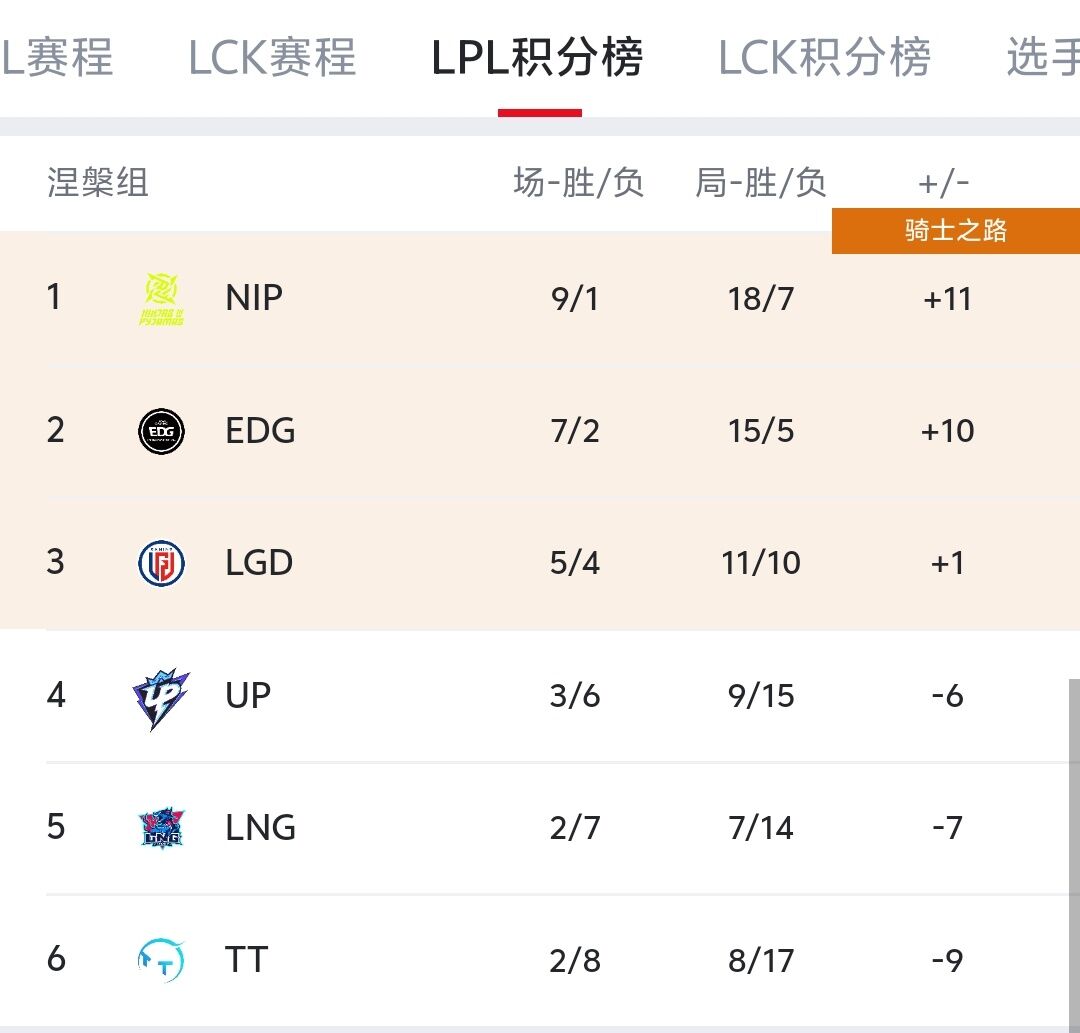The height and width of the screenshot is (1033, 1080).
Task: Open the partially visible 选手 tab
Action: click(1042, 58)
